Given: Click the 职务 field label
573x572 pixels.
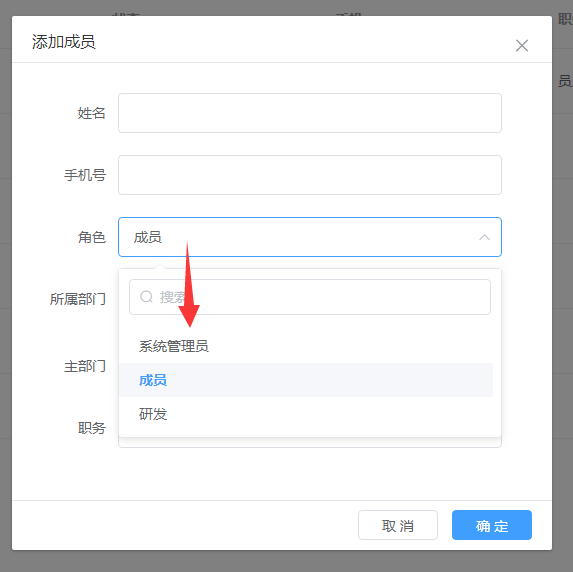Looking at the screenshot, I should 91,428.
